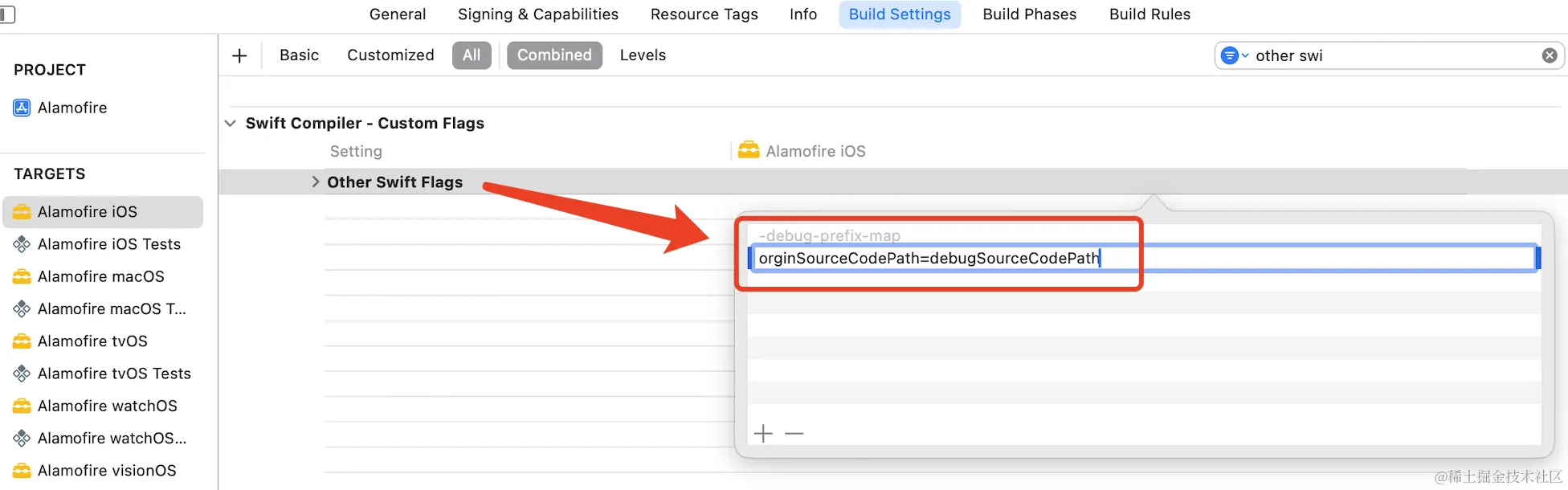Image resolution: width=1568 pixels, height=490 pixels.
Task: Select the Build Settings tab
Action: pos(900,14)
